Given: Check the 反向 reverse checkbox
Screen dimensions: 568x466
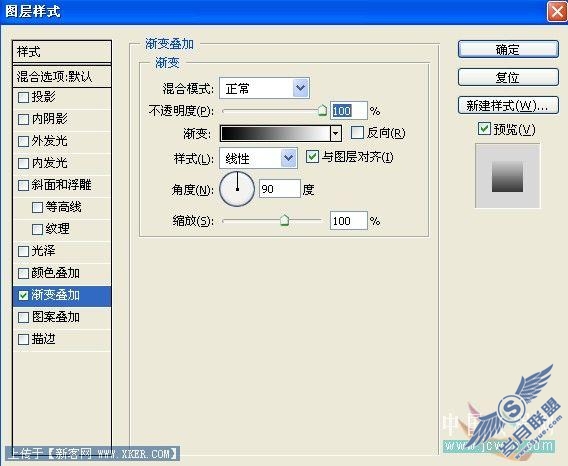Looking at the screenshot, I should [x=357, y=133].
